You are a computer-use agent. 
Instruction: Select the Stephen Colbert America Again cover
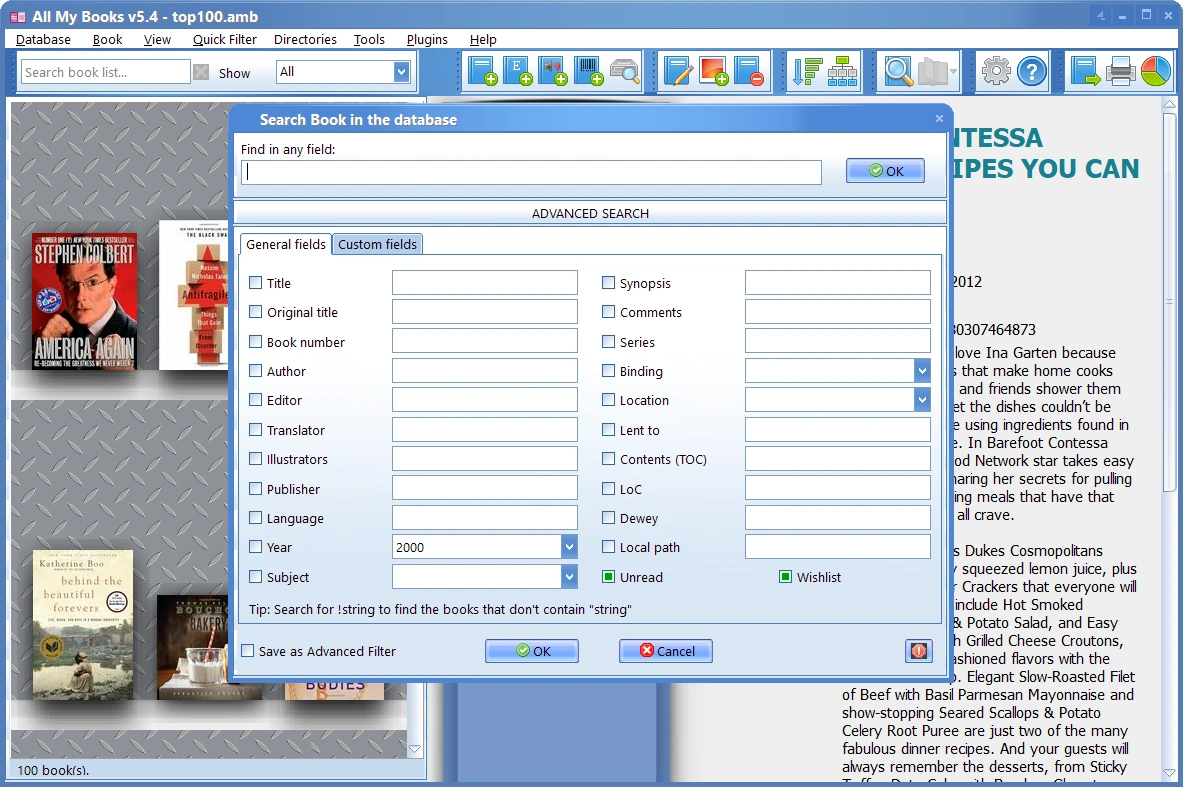(x=84, y=301)
